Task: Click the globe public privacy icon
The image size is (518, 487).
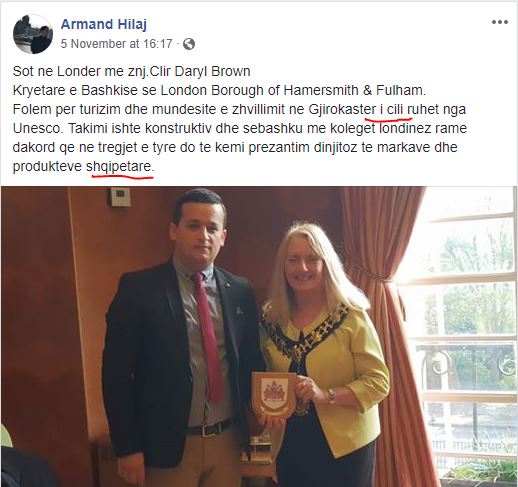Action: 189,44
